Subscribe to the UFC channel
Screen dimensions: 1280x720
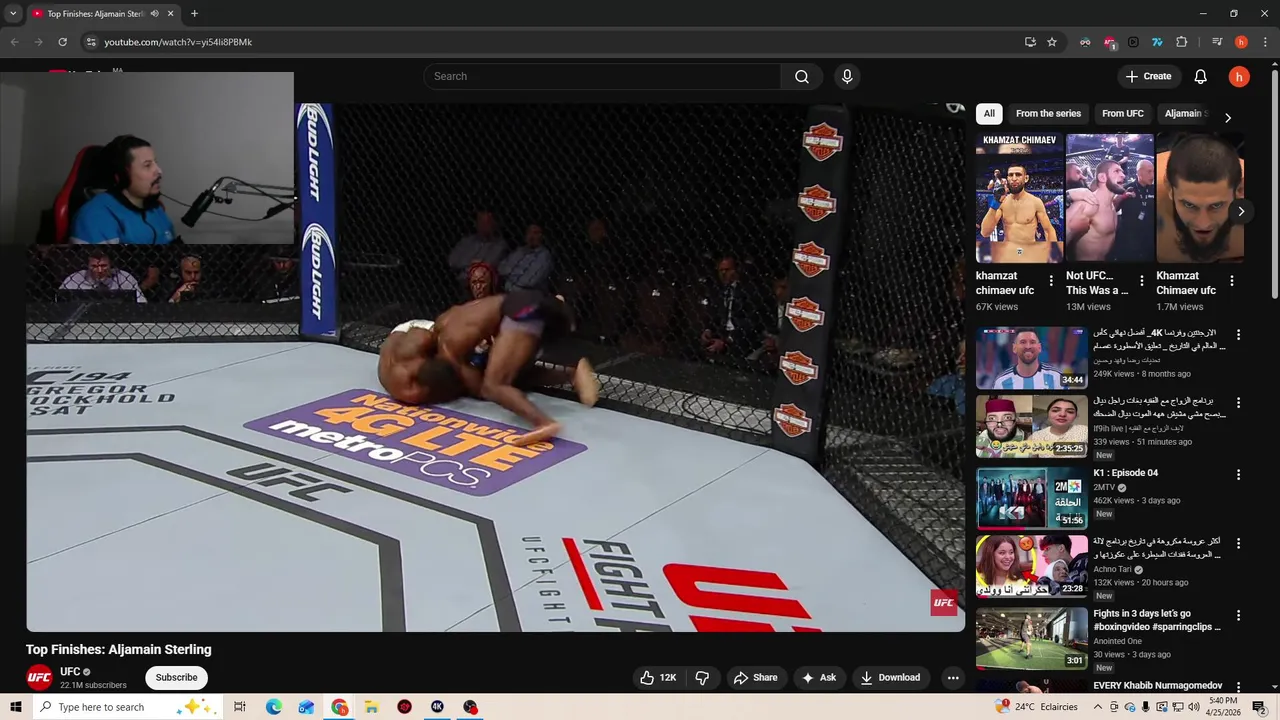[x=176, y=678]
